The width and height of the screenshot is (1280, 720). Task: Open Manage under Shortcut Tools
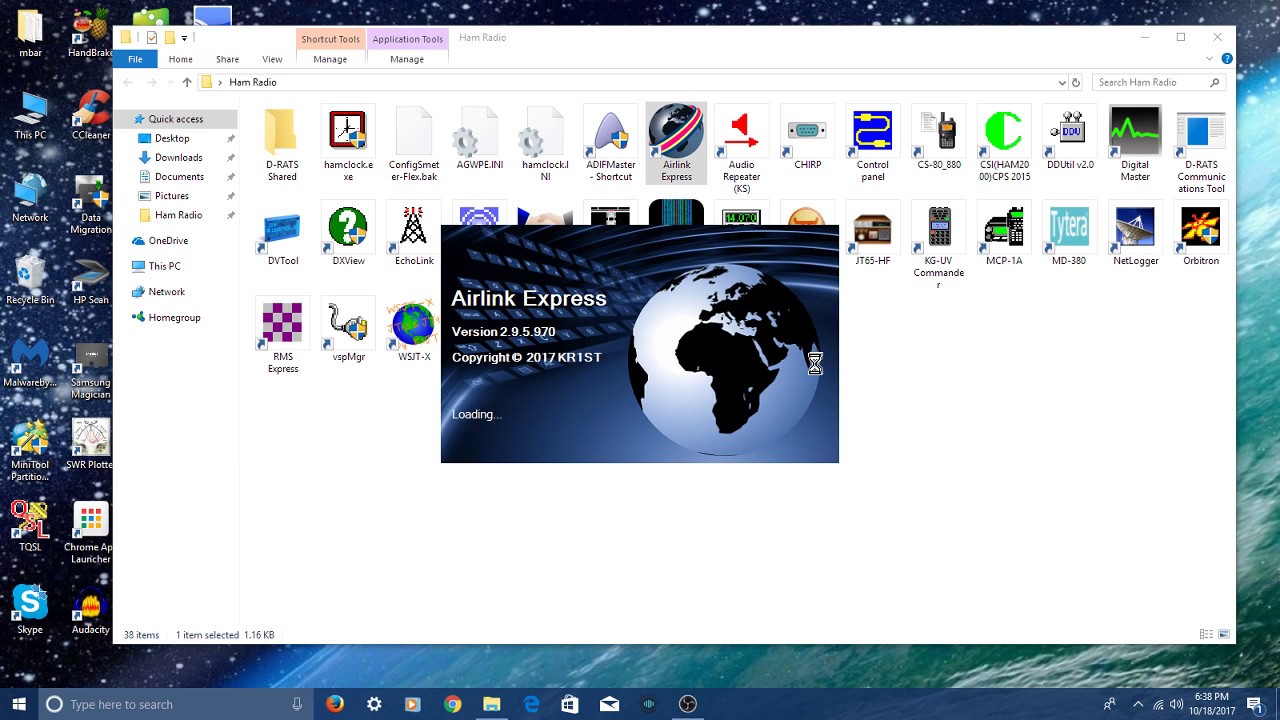tap(330, 59)
